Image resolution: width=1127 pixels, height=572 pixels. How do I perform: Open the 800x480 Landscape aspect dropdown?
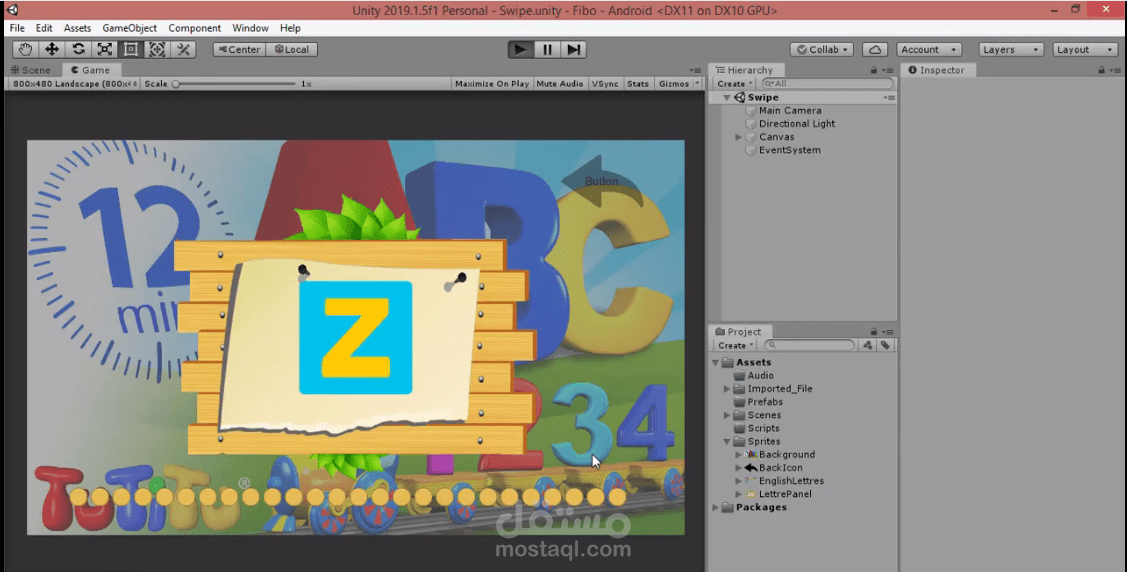(x=74, y=84)
